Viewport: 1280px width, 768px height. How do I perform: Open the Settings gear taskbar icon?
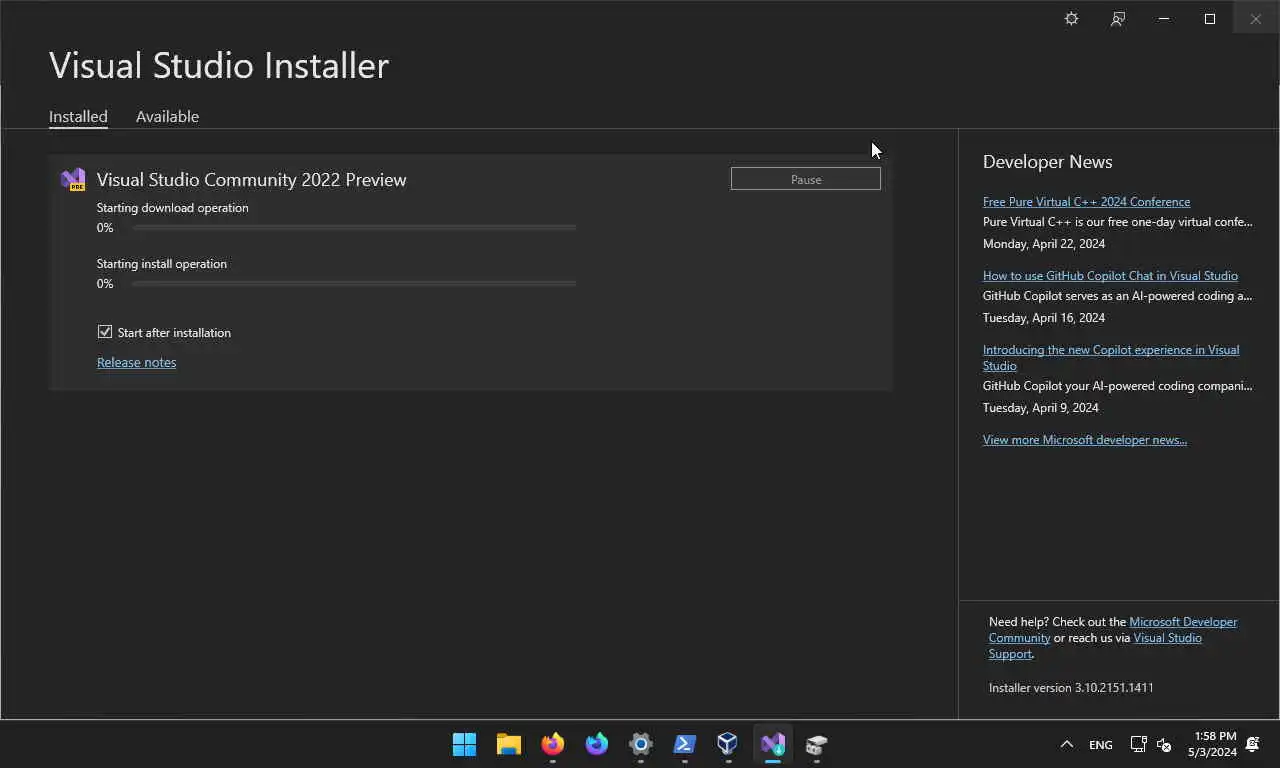click(641, 744)
